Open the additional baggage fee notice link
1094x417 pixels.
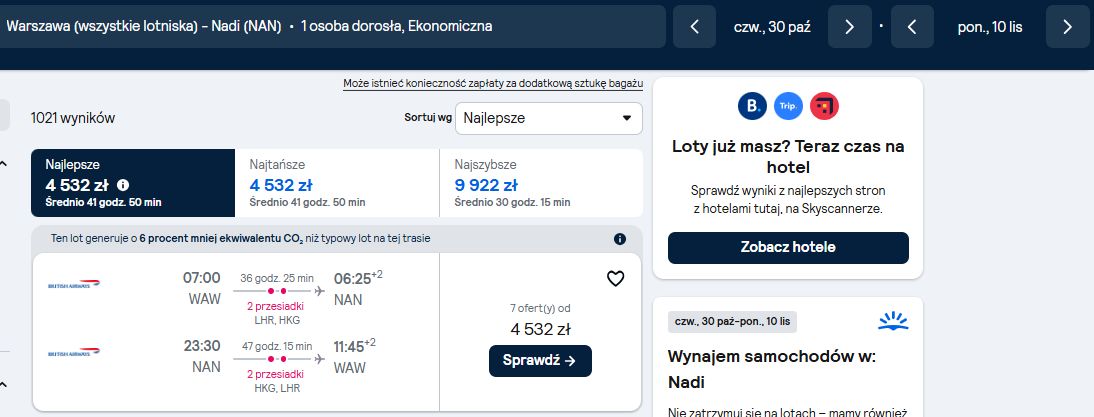point(493,84)
